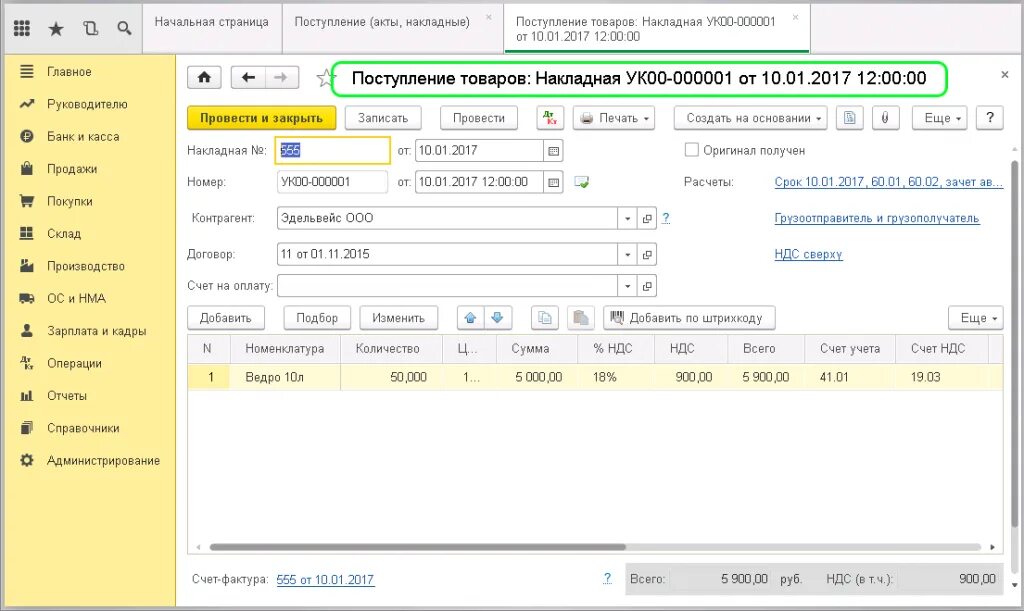Screen dimensions: 1024x611
Task: Open Покупки section in sidebar
Action: 70,201
